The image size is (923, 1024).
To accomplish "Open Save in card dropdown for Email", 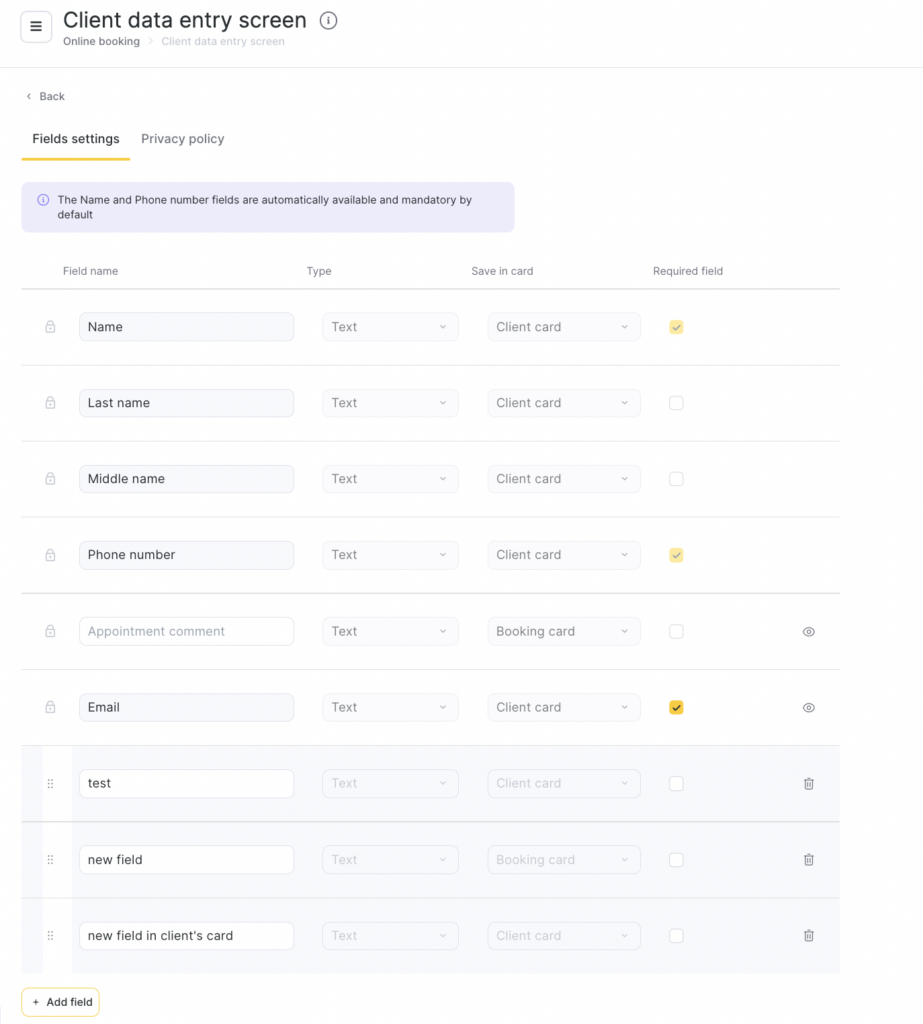I will (564, 708).
